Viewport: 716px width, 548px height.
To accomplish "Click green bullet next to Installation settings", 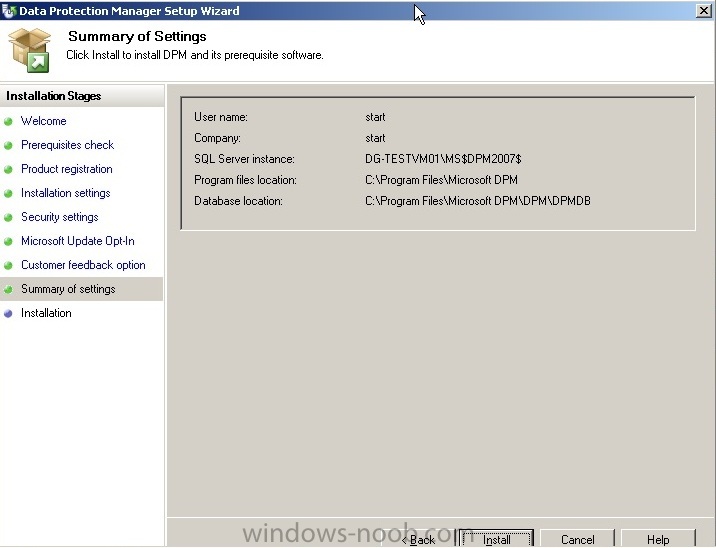I will (8, 194).
